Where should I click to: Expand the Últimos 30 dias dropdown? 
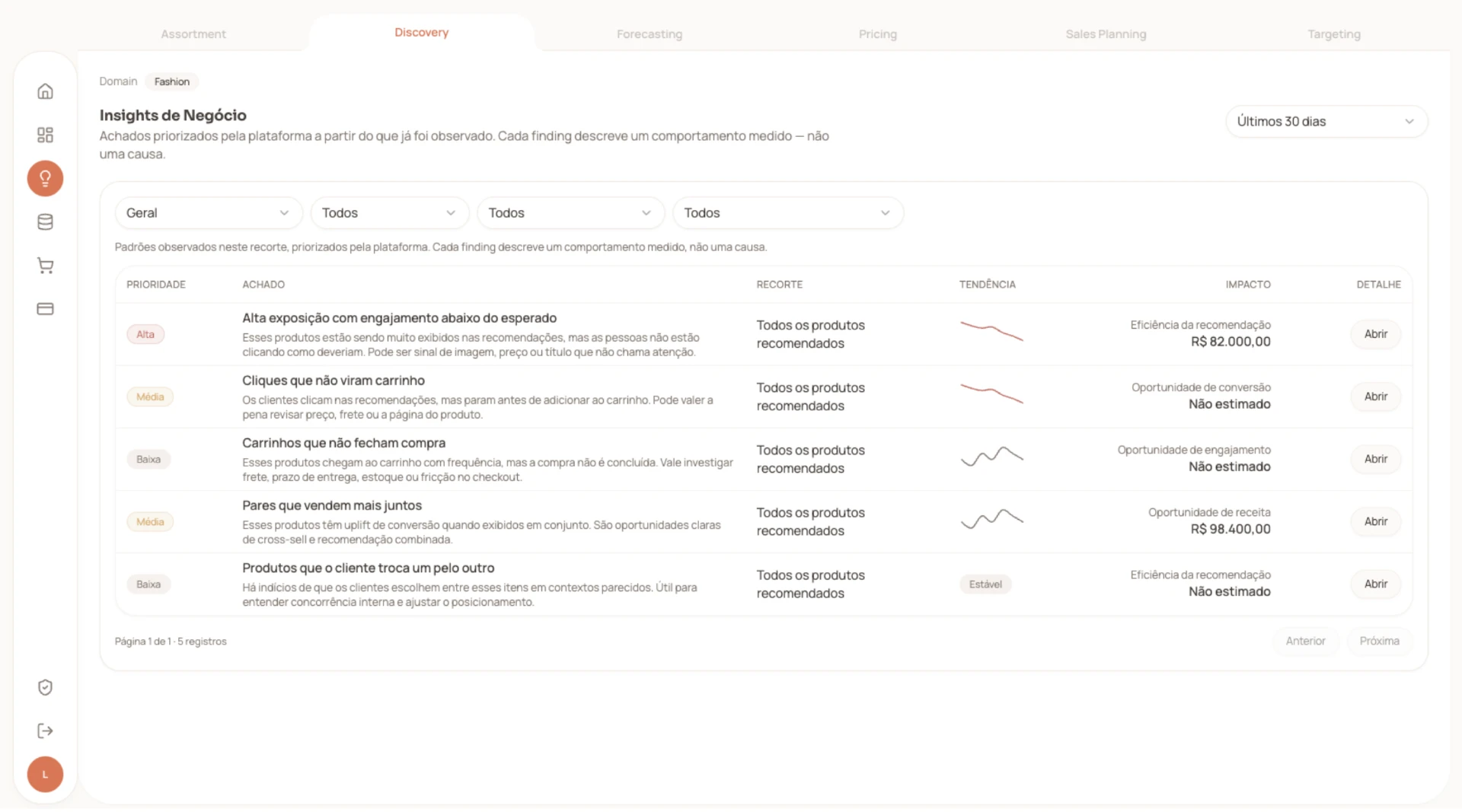point(1326,122)
